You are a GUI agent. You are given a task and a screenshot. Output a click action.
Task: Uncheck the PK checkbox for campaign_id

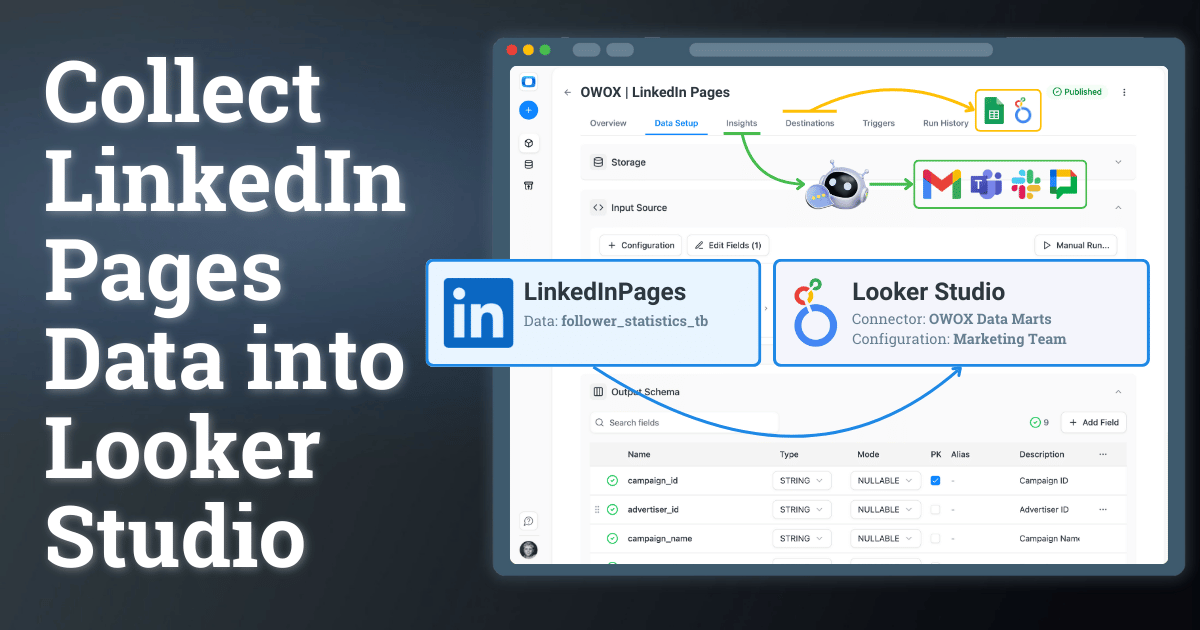click(935, 481)
